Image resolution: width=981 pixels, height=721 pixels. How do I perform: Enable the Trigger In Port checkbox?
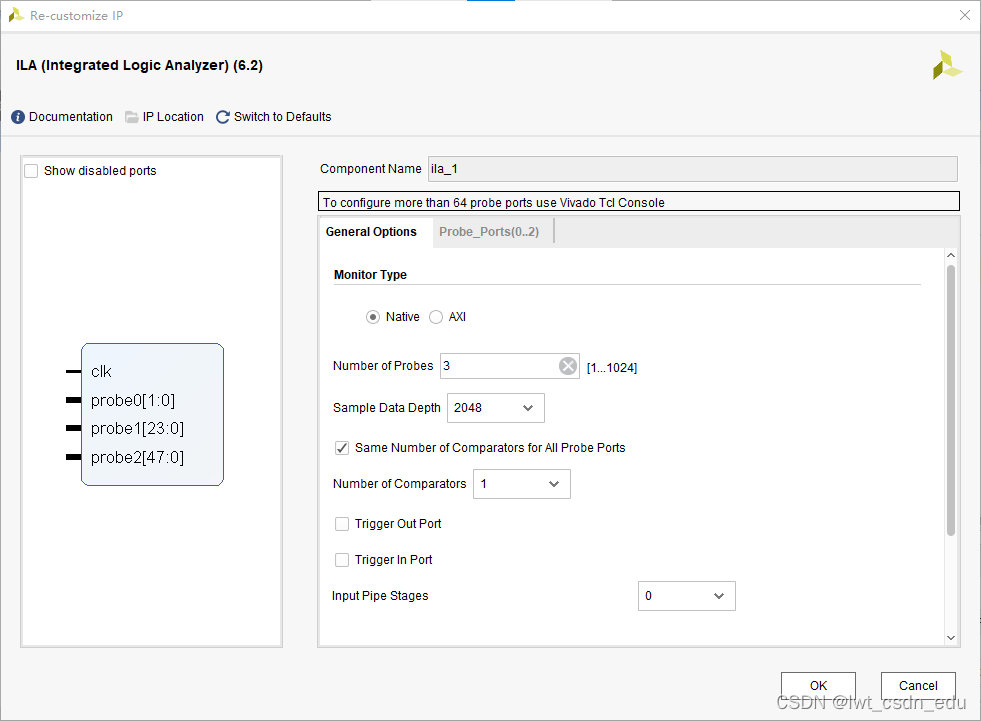(342, 560)
